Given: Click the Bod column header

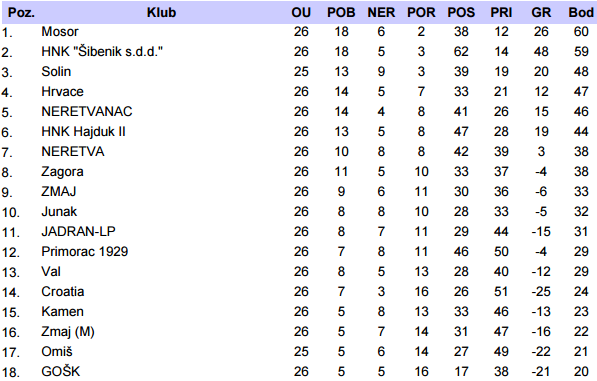Looking at the screenshot, I should [581, 13].
